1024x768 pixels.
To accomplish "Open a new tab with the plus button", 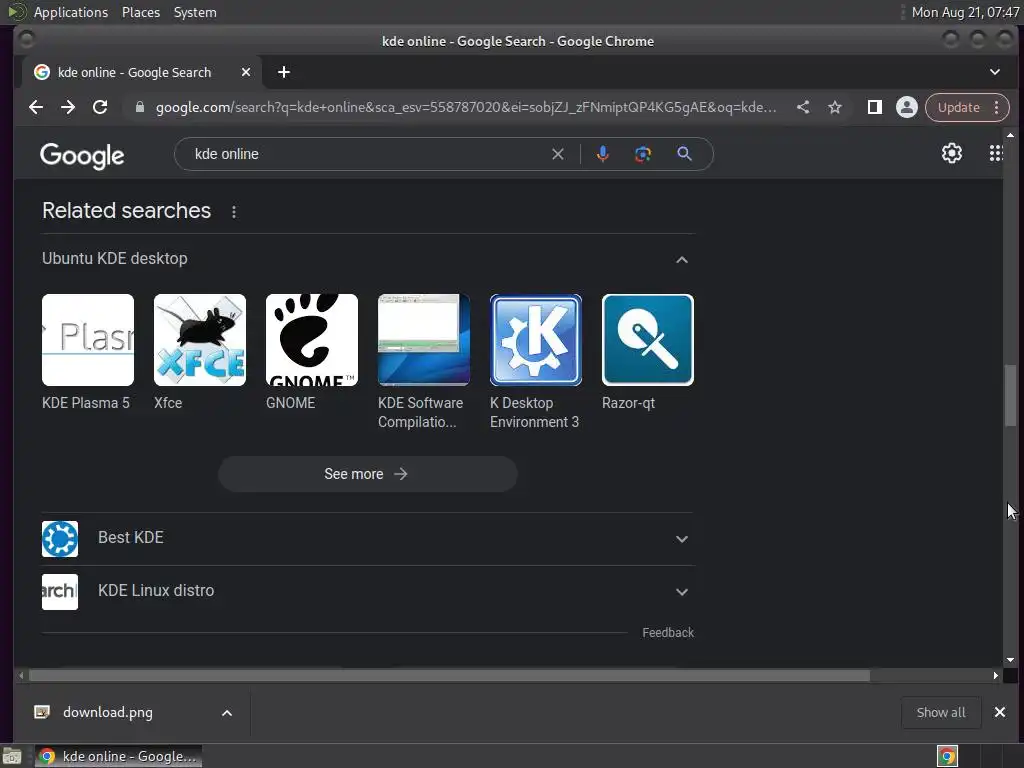I will tap(283, 72).
